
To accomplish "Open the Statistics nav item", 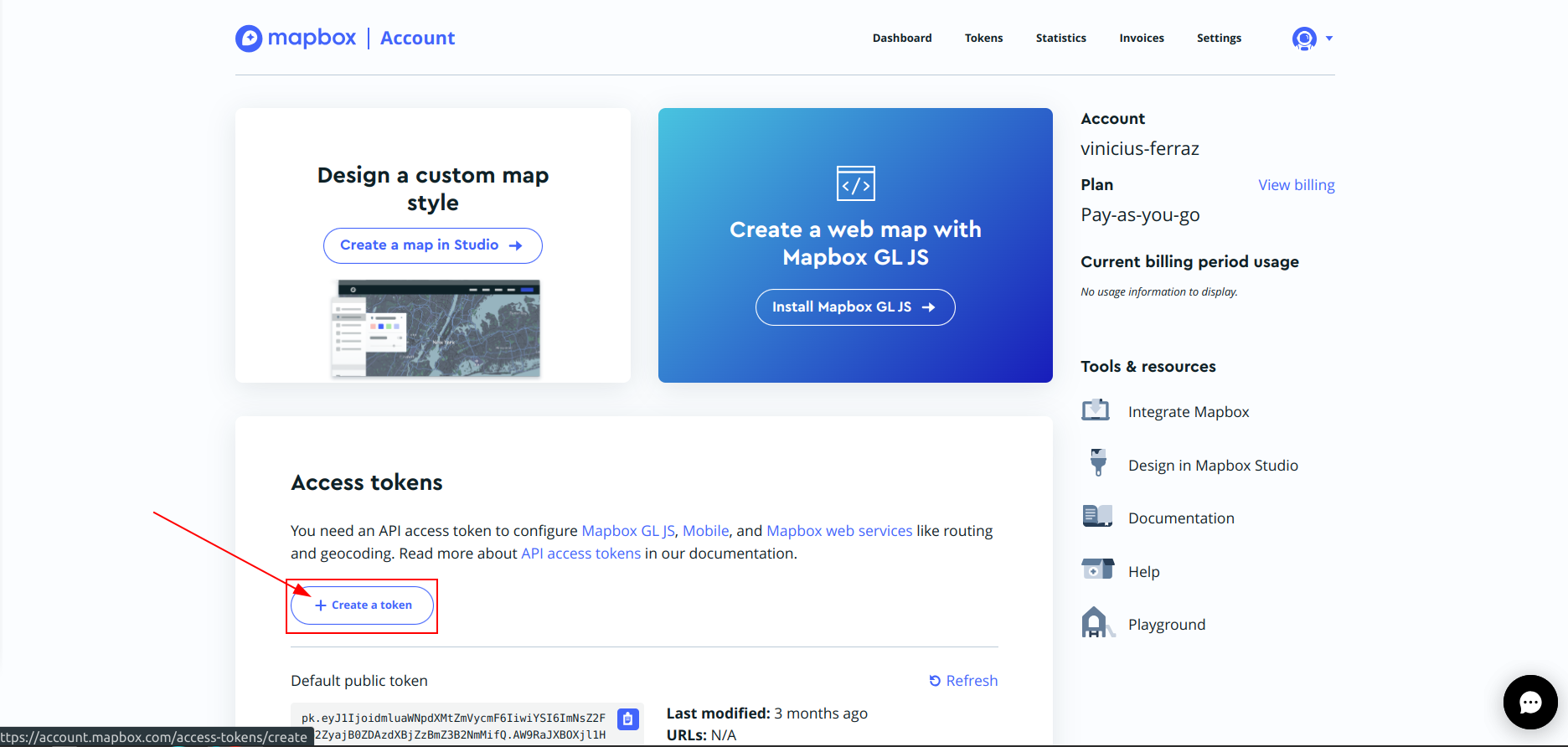I will click(1060, 39).
